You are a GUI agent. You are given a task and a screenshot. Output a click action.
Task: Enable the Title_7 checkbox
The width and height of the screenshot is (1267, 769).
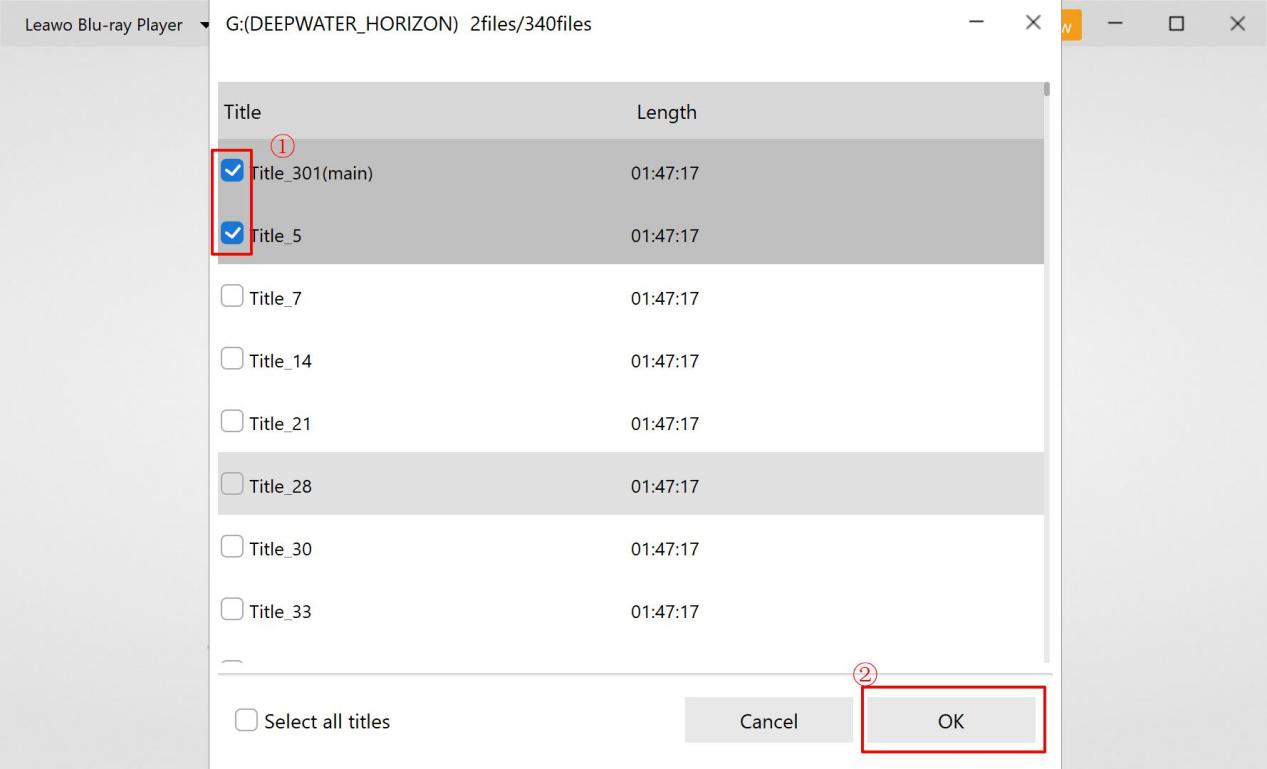[231, 297]
